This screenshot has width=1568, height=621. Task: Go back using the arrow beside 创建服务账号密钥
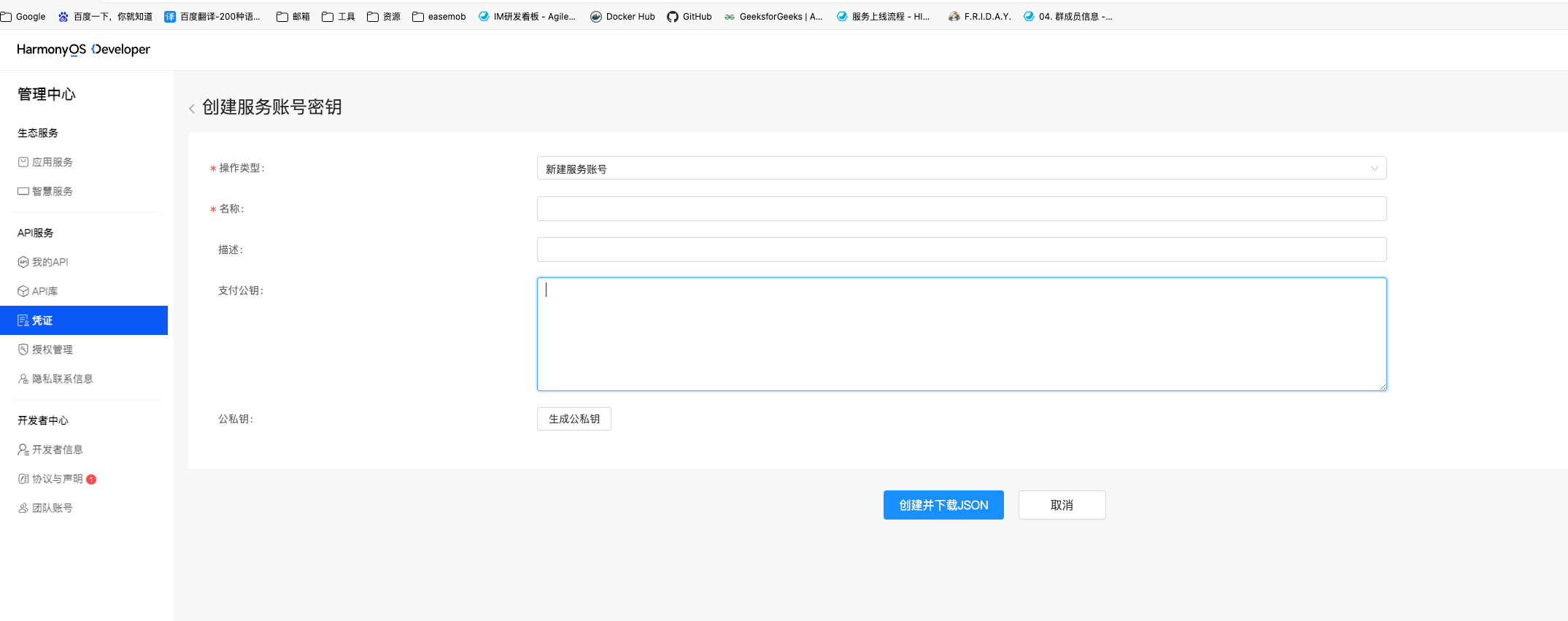tap(192, 109)
